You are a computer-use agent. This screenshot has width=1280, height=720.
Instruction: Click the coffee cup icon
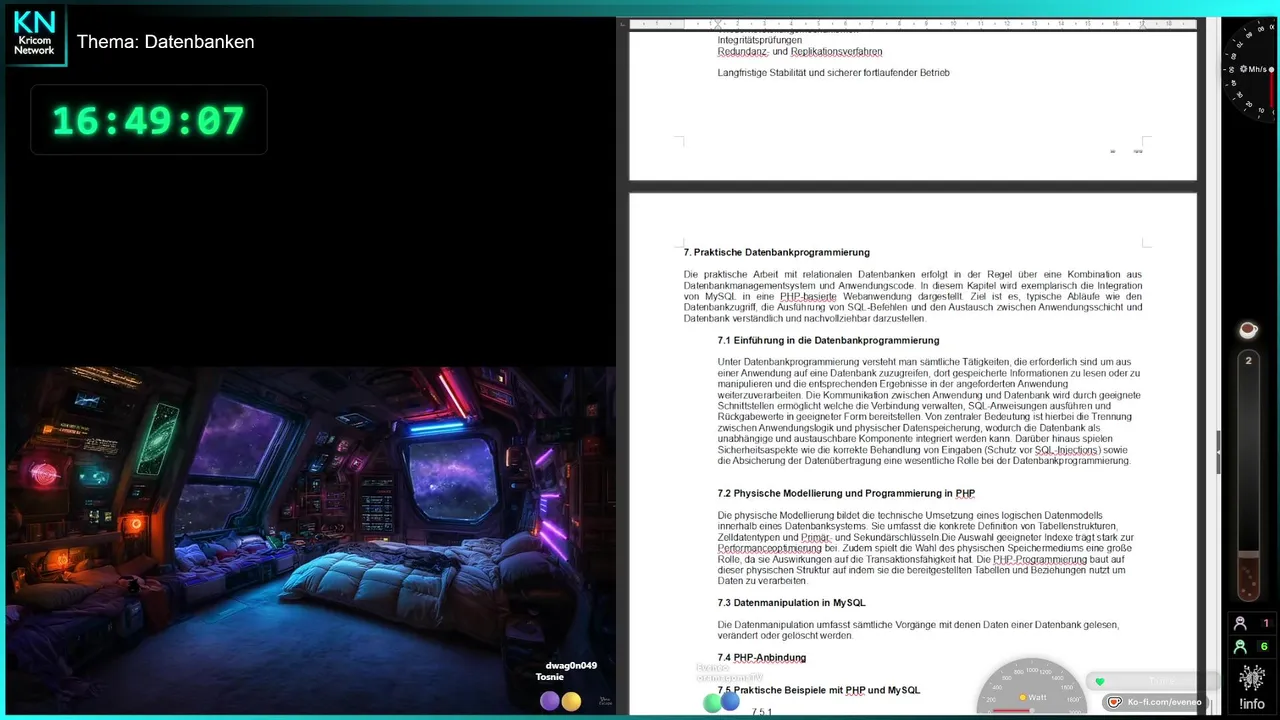pyautogui.click(x=1248, y=329)
